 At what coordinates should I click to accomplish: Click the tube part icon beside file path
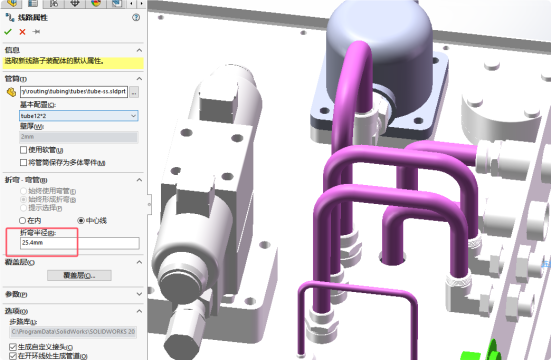(11, 92)
